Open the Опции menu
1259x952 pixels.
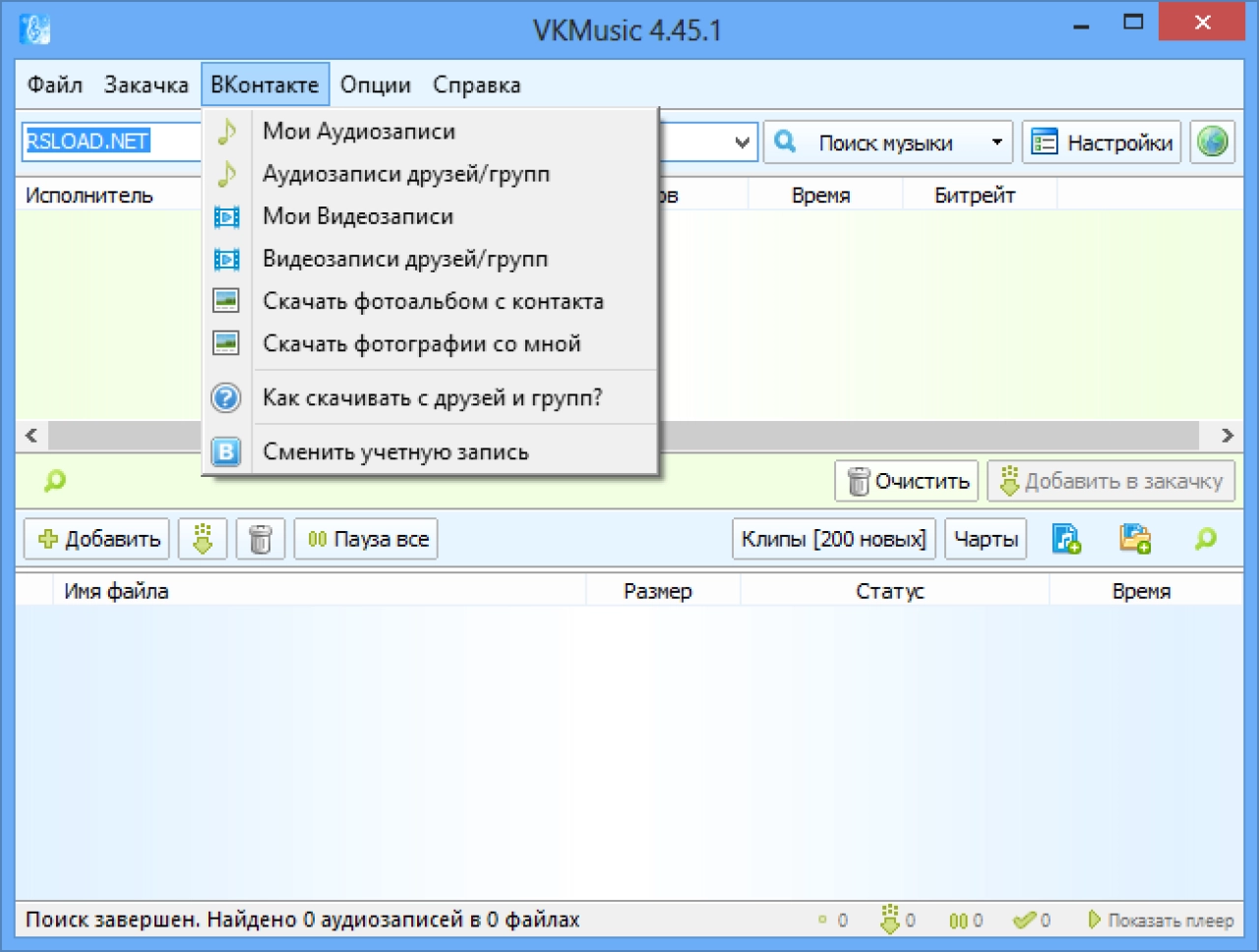tap(376, 85)
